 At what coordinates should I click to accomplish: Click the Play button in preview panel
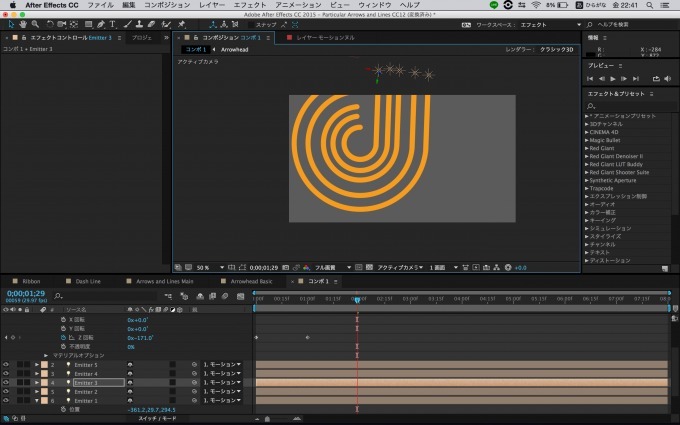pyautogui.click(x=612, y=78)
